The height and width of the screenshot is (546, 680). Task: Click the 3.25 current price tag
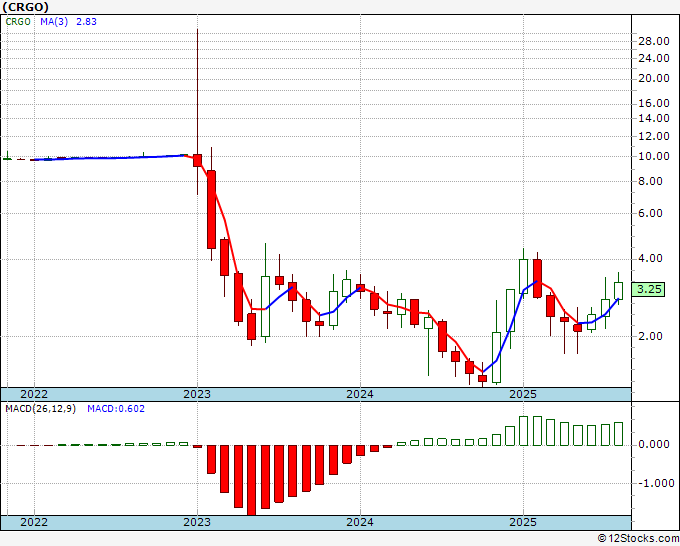(x=648, y=289)
